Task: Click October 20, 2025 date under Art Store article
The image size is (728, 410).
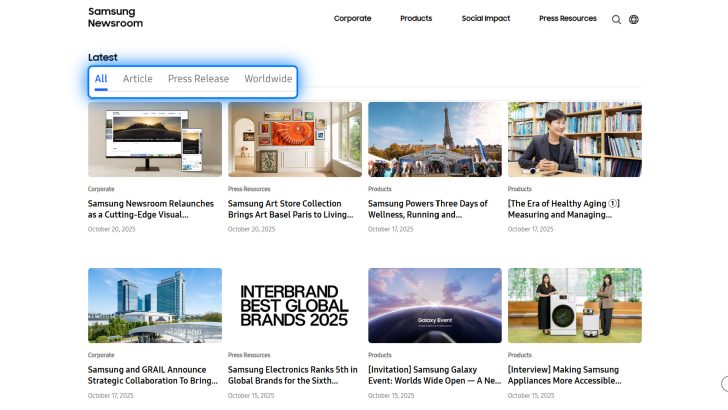Action: pyautogui.click(x=251, y=229)
